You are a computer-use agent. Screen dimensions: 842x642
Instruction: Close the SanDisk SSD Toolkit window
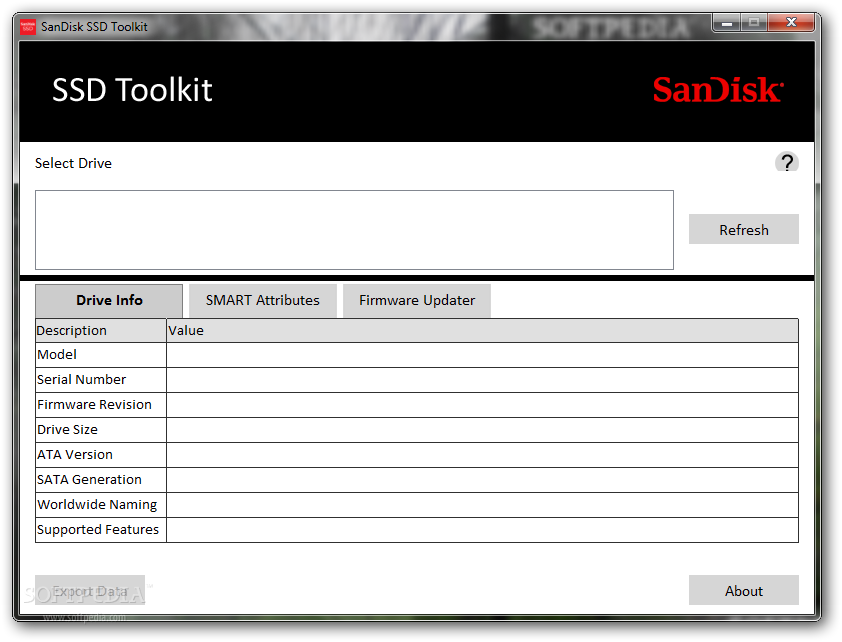(791, 23)
